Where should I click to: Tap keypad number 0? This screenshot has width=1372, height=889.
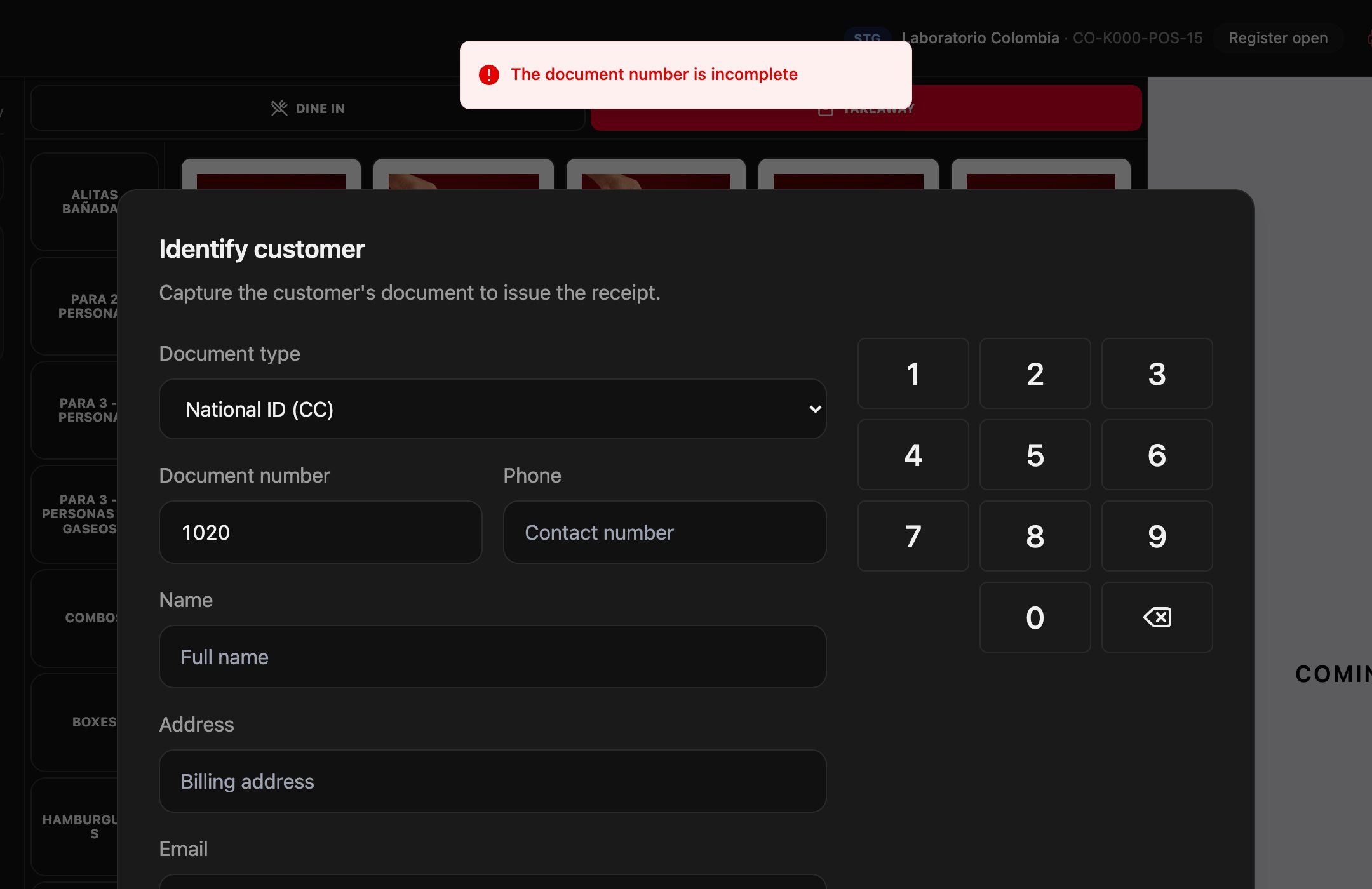coord(1035,617)
